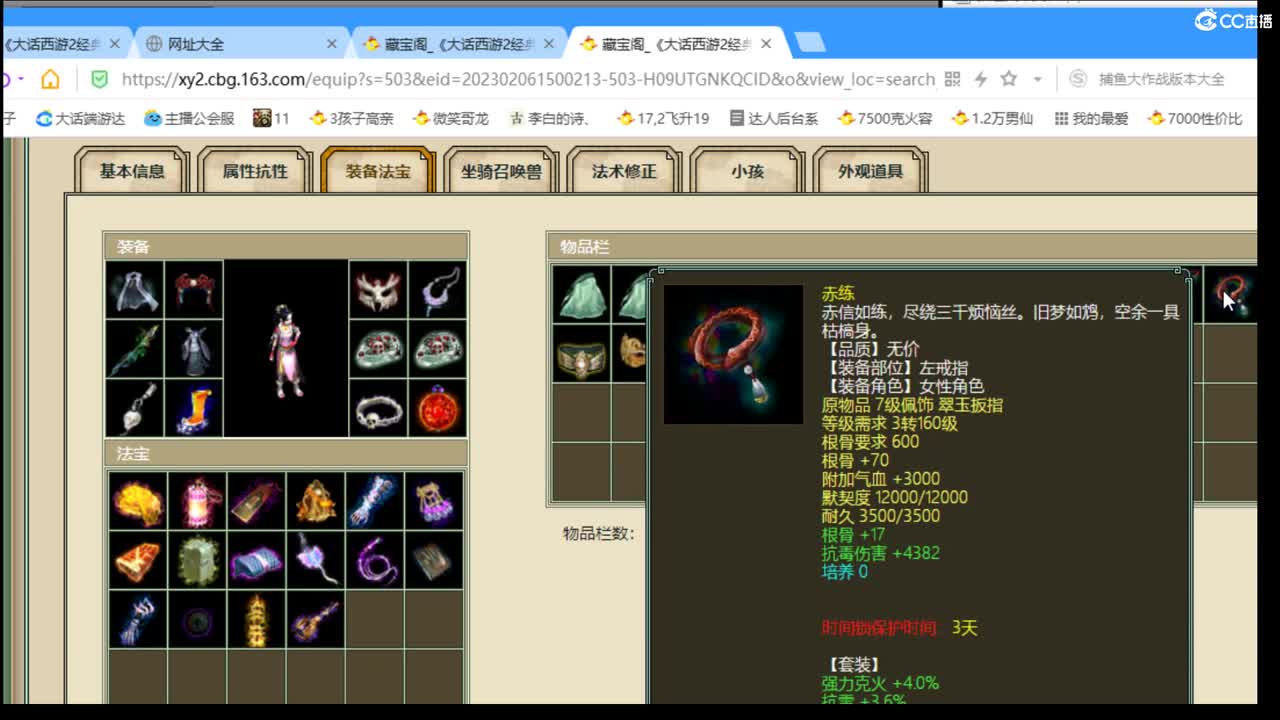Select the white skull bracelet icon

(378, 408)
